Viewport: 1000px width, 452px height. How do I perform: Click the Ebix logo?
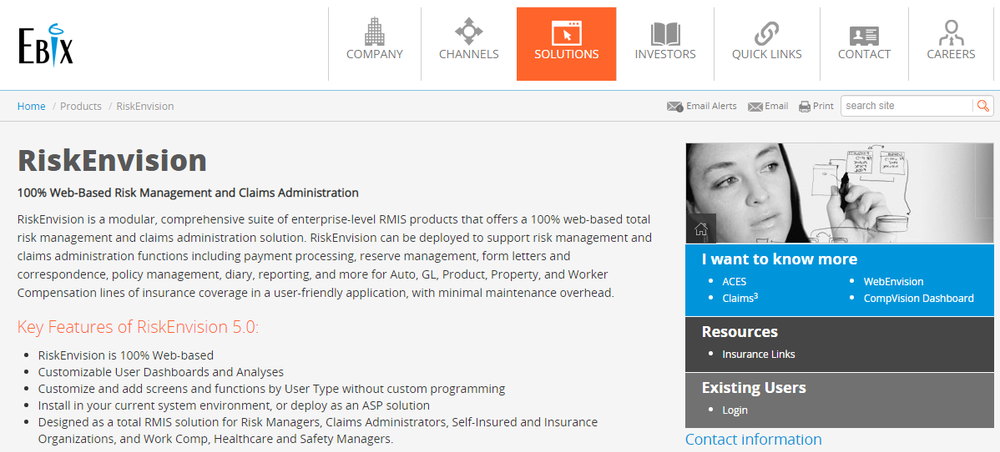45,44
